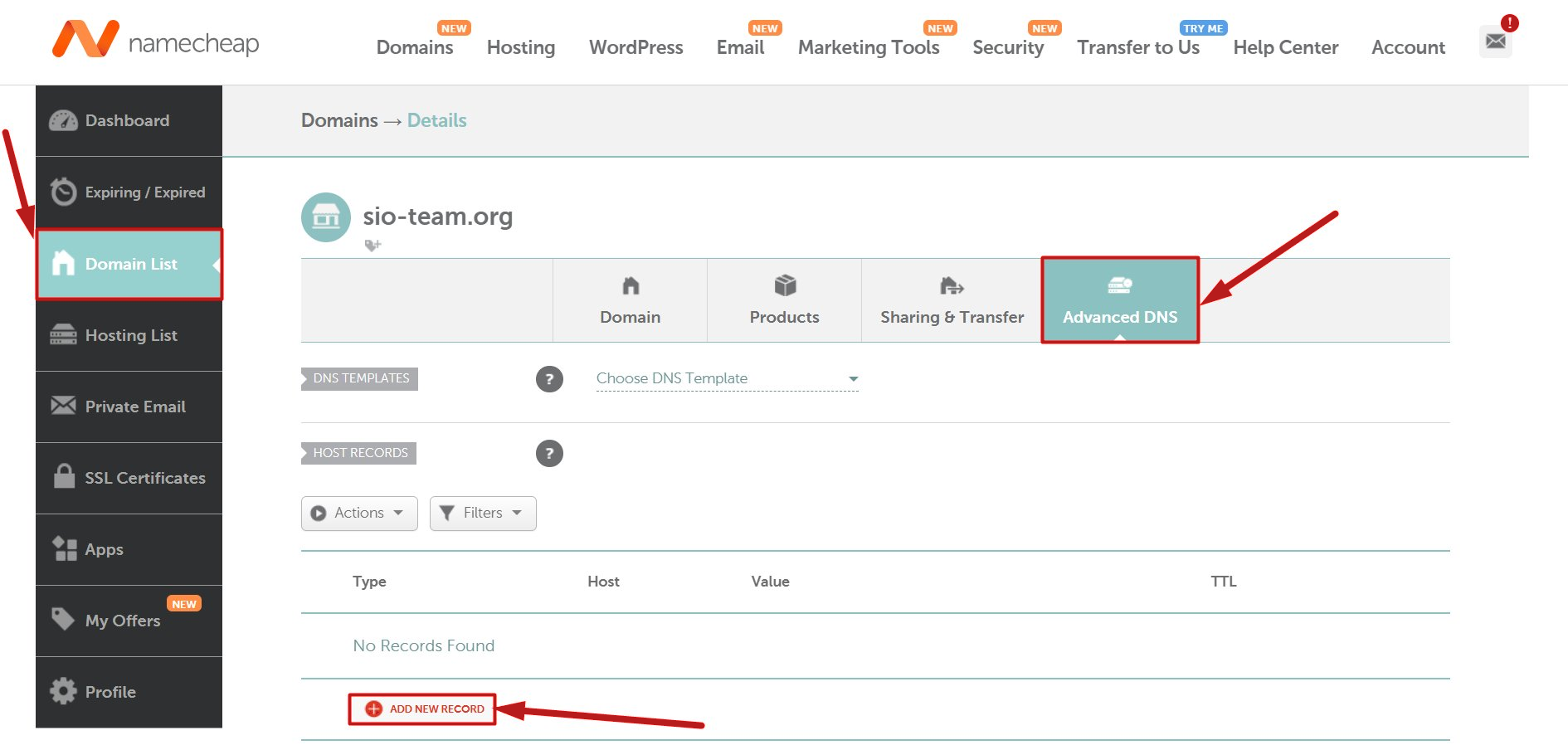Click ADD NEW RECORD text
Viewport: 1568px width, 745px height.
pyautogui.click(x=437, y=709)
